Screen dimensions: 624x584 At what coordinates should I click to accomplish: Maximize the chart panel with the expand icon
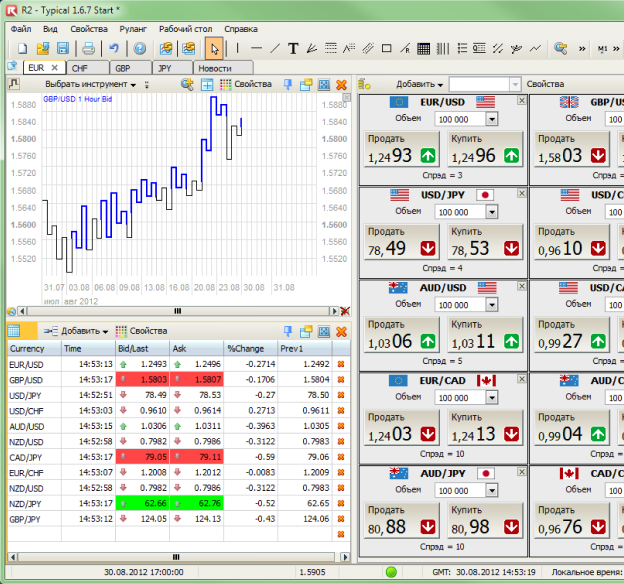(x=324, y=84)
